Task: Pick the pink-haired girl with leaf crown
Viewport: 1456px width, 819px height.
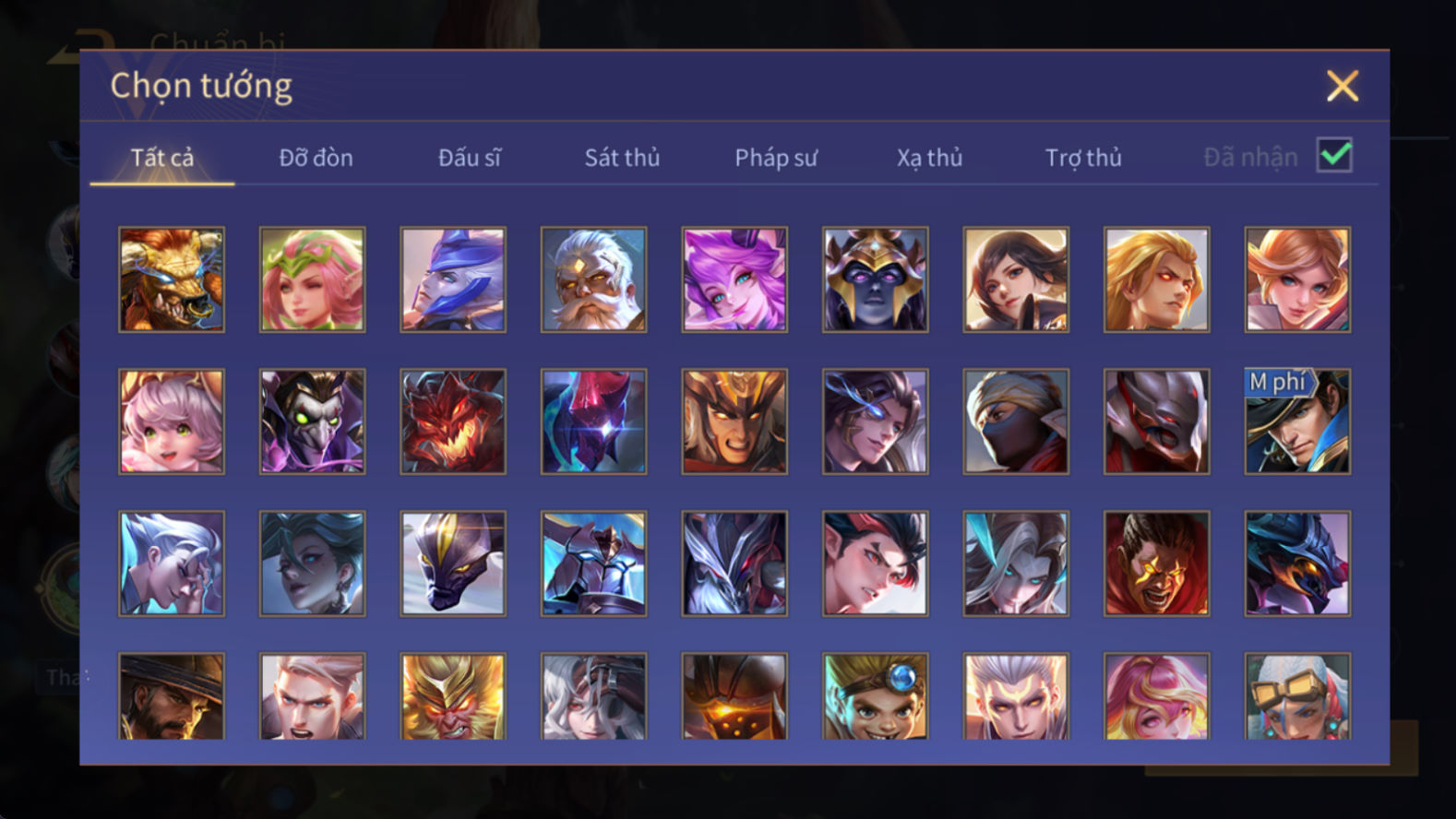Action: [x=312, y=279]
